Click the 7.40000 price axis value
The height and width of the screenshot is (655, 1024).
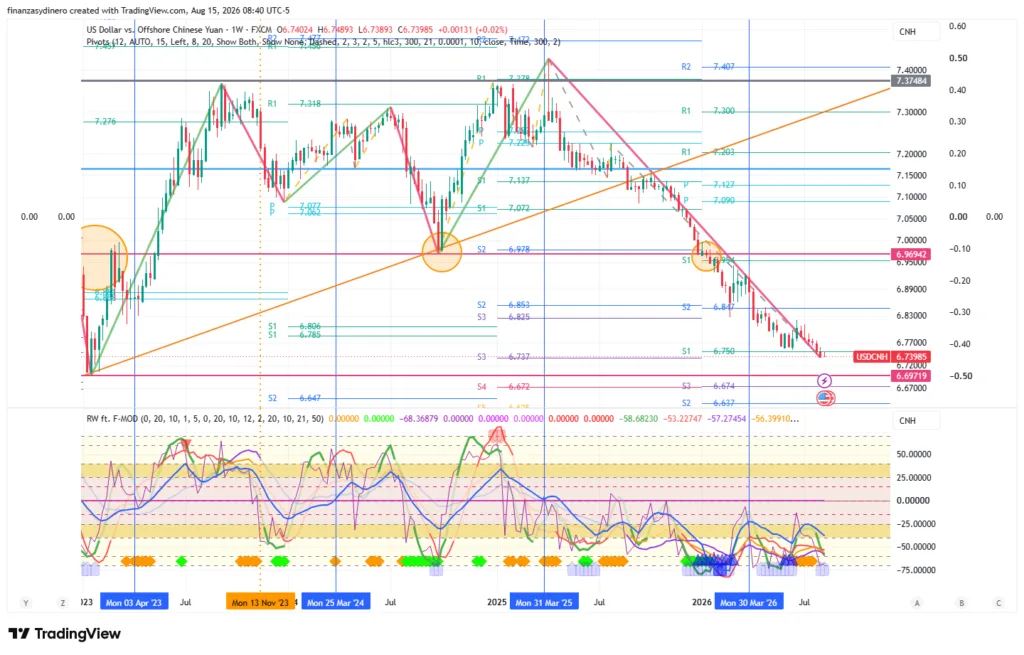coord(912,70)
